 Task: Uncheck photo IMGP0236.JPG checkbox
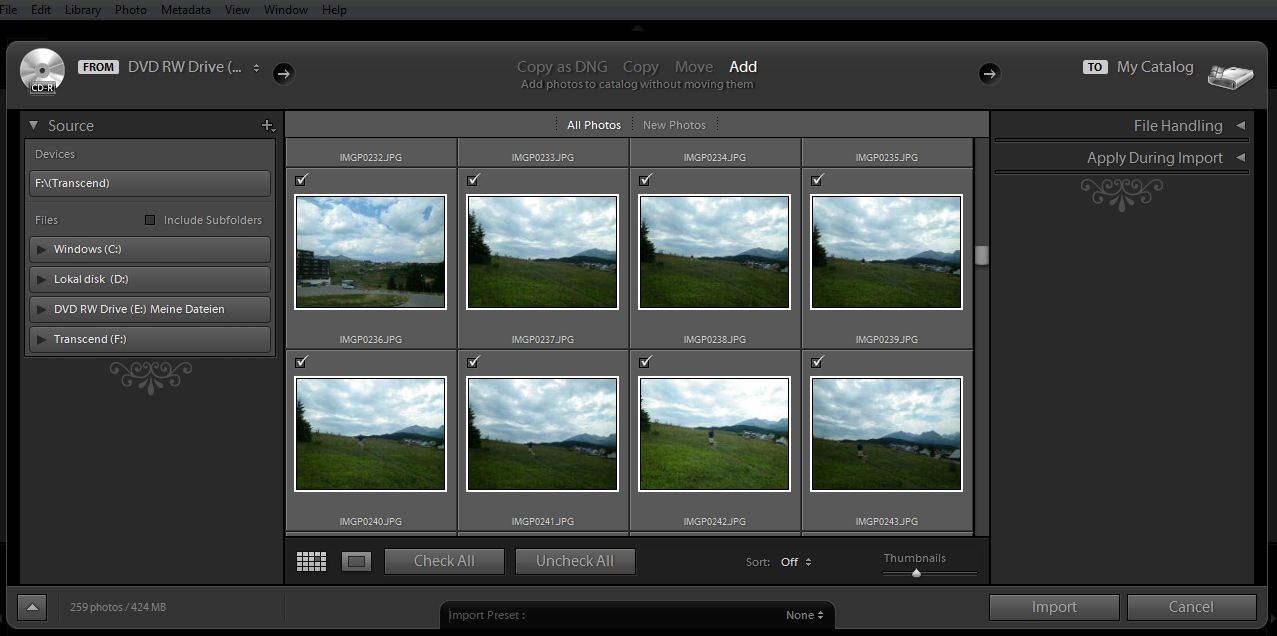click(x=302, y=180)
